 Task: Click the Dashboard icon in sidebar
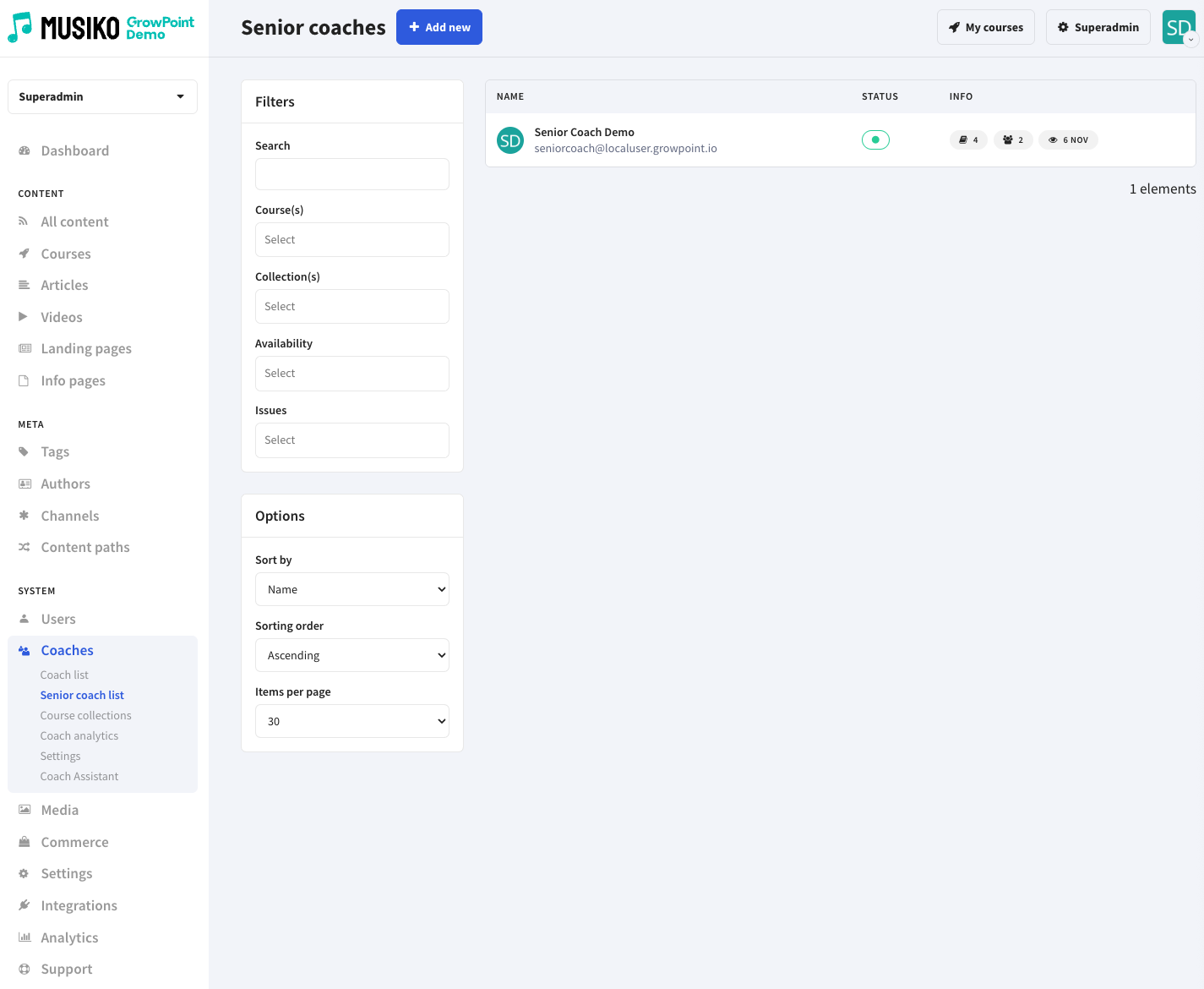(x=25, y=150)
